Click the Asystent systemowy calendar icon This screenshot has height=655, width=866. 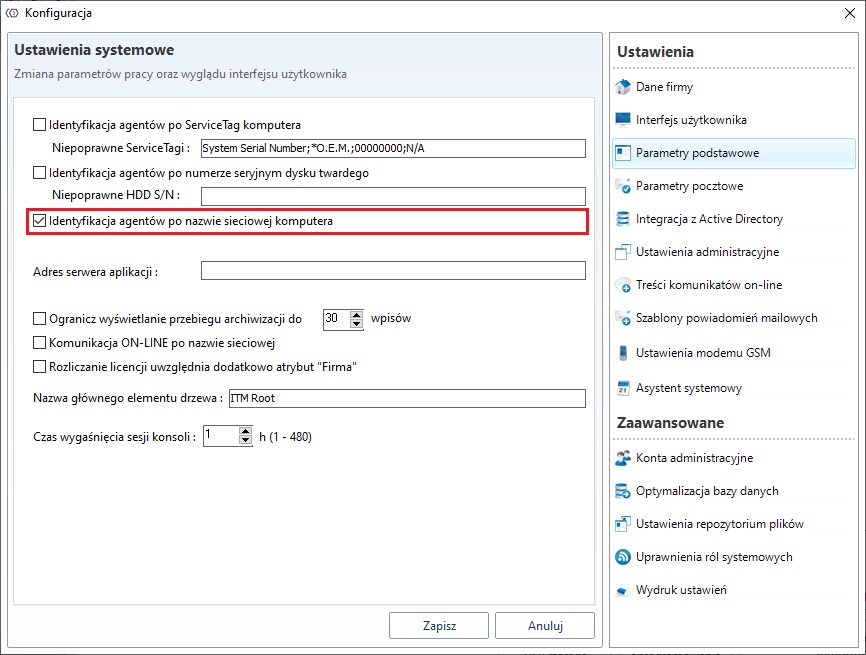pyautogui.click(x=623, y=388)
